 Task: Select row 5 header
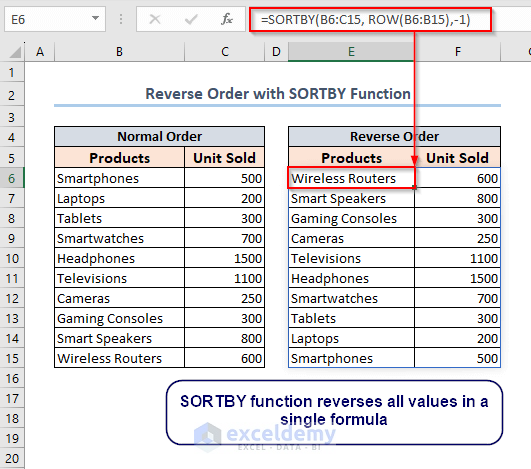[12, 158]
